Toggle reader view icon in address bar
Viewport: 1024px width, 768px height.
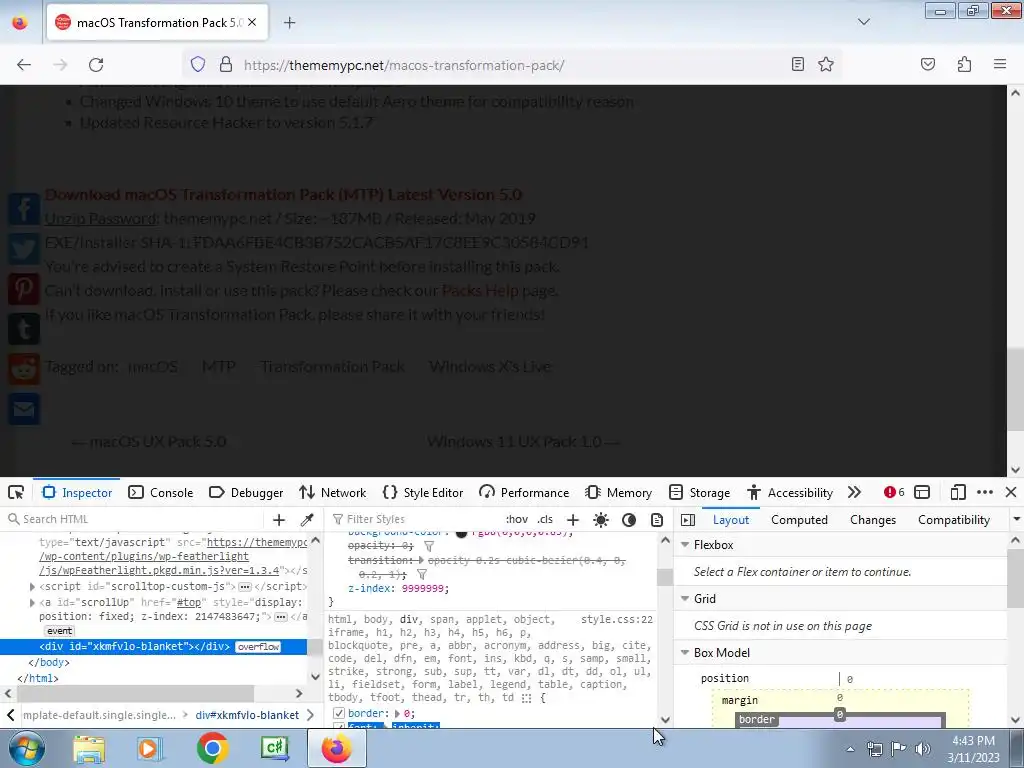[797, 64]
